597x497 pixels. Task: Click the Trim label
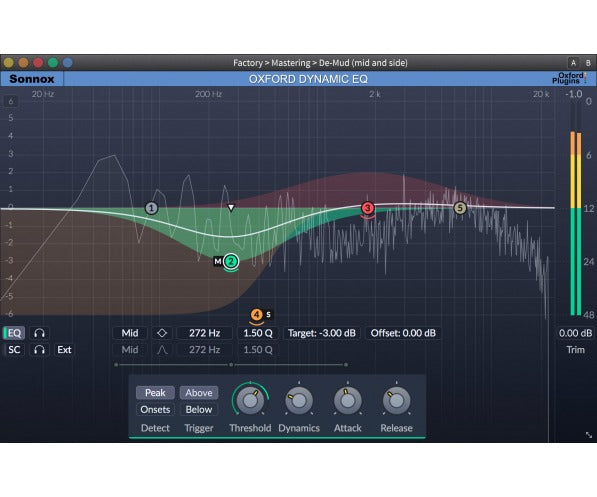[x=575, y=350]
